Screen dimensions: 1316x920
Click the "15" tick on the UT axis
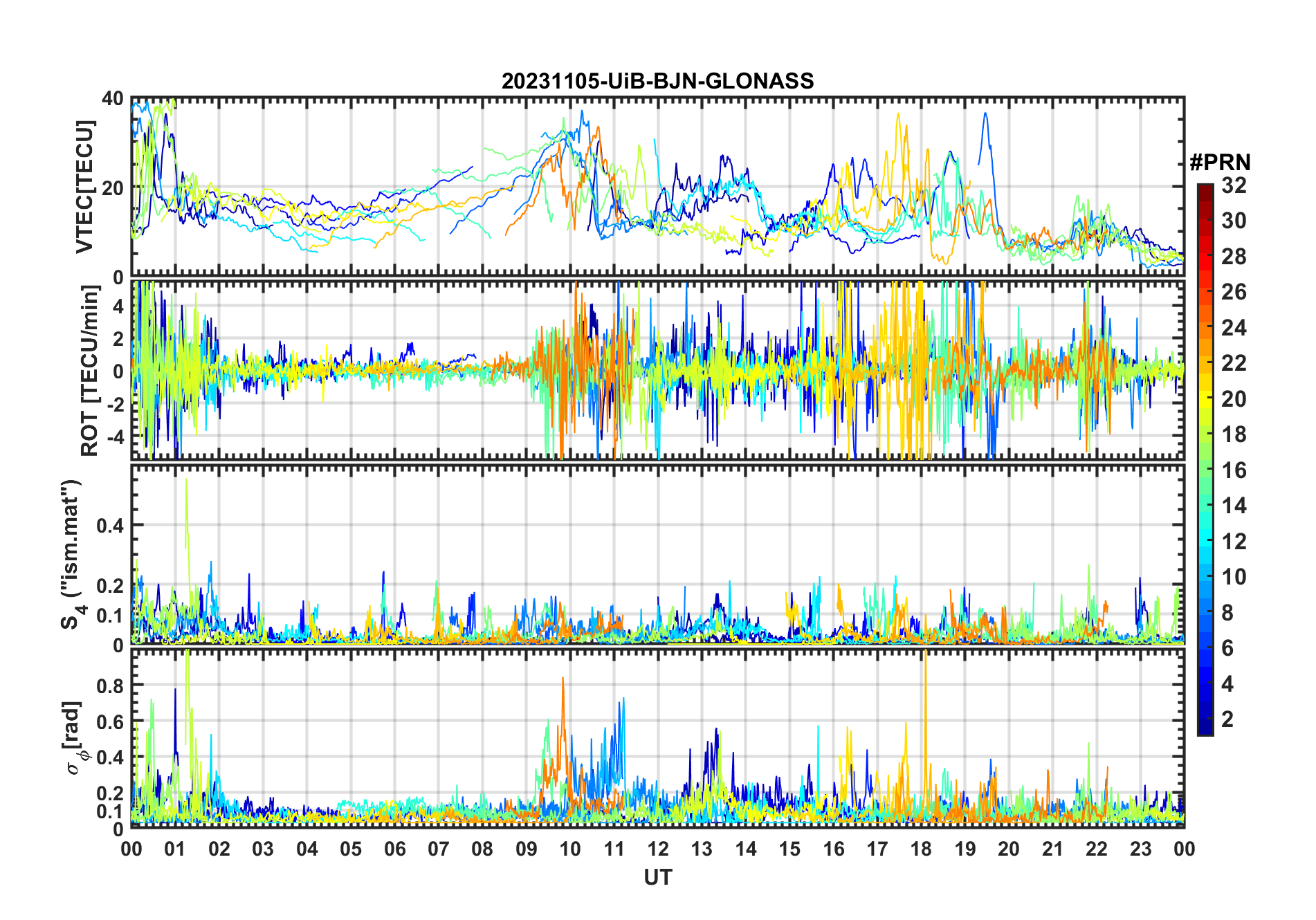click(789, 849)
